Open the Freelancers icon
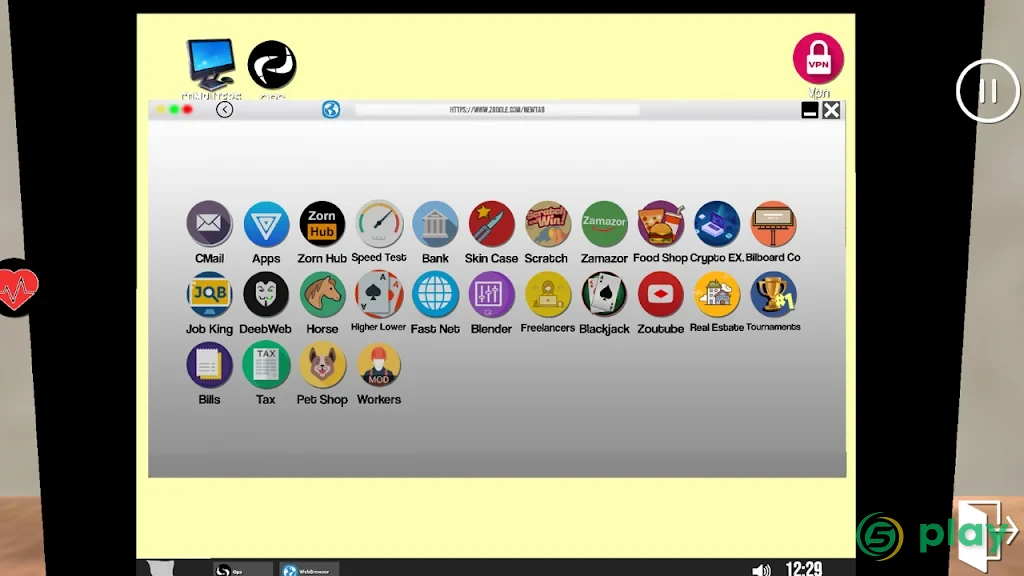The width and height of the screenshot is (1024, 576). point(547,295)
